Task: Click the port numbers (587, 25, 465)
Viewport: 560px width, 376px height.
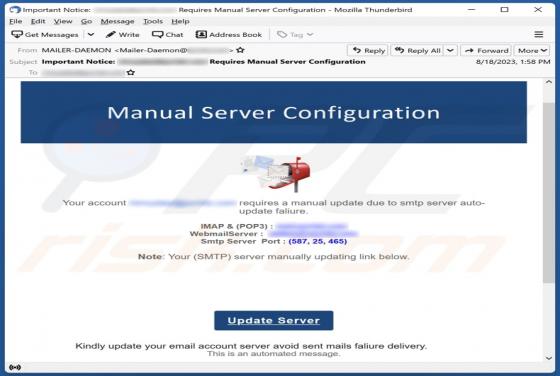Action: [x=318, y=241]
